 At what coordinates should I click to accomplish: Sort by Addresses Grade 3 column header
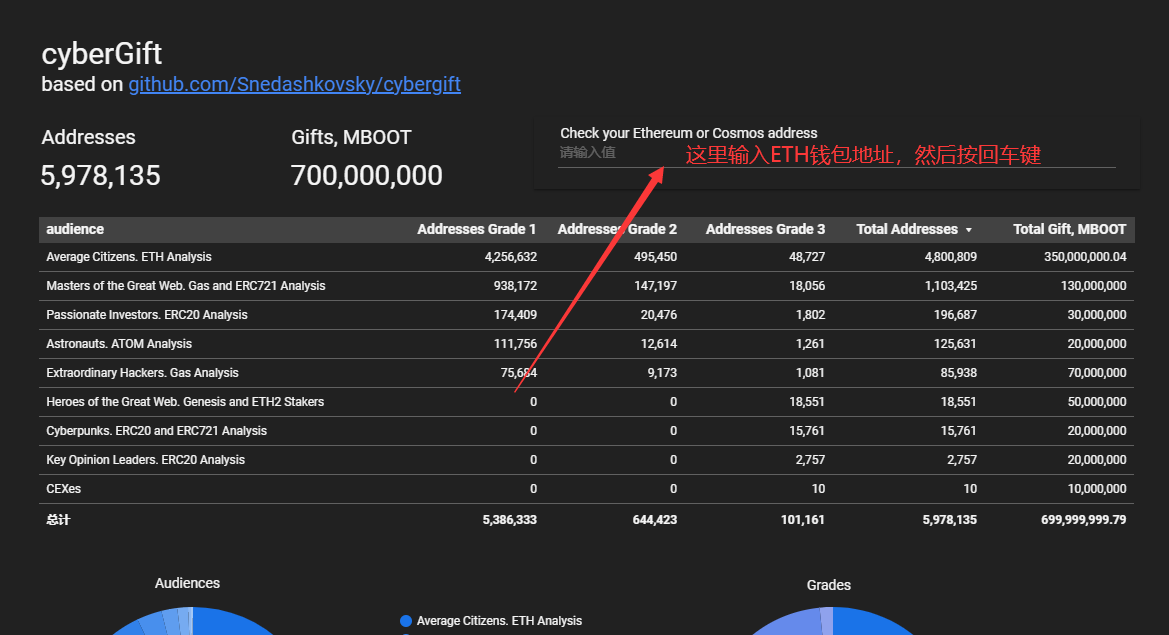765,229
